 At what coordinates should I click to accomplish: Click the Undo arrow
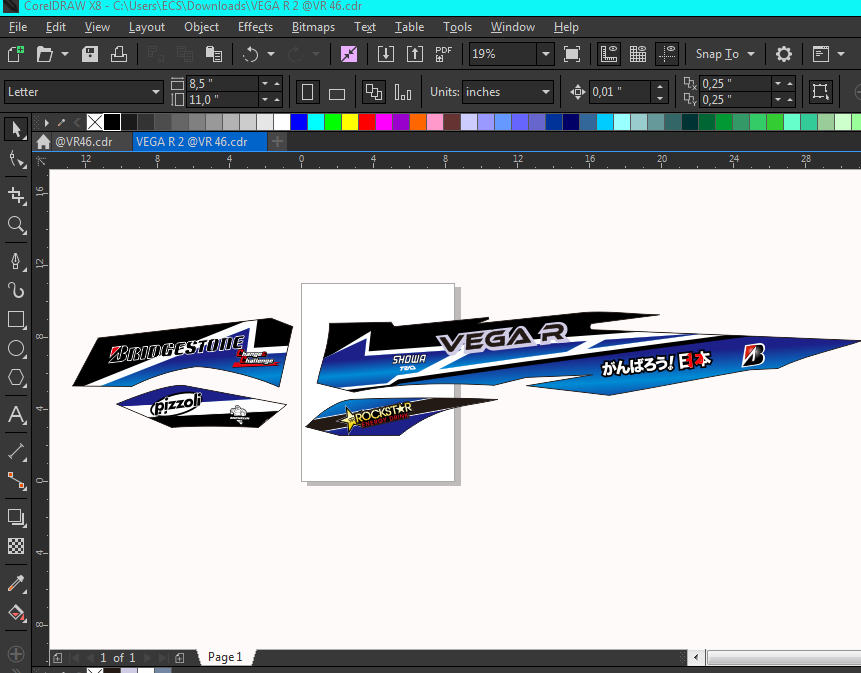(x=250, y=54)
